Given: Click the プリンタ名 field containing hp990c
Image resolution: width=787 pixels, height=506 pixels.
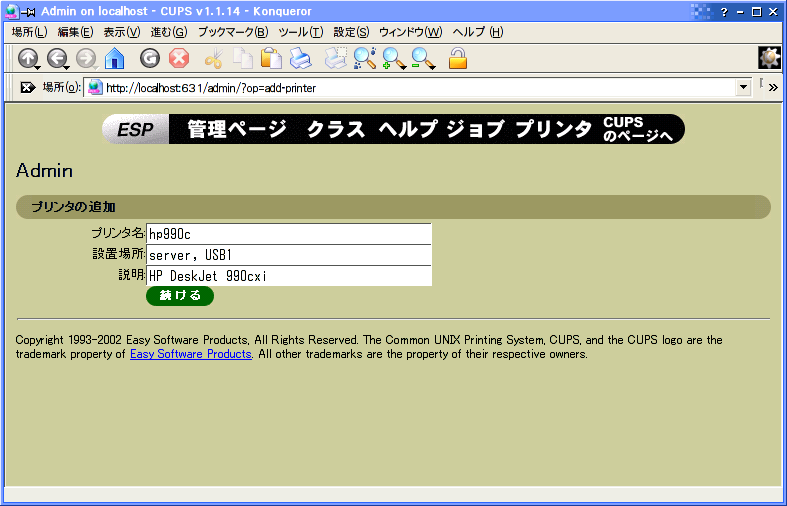Looking at the screenshot, I should coord(288,234).
